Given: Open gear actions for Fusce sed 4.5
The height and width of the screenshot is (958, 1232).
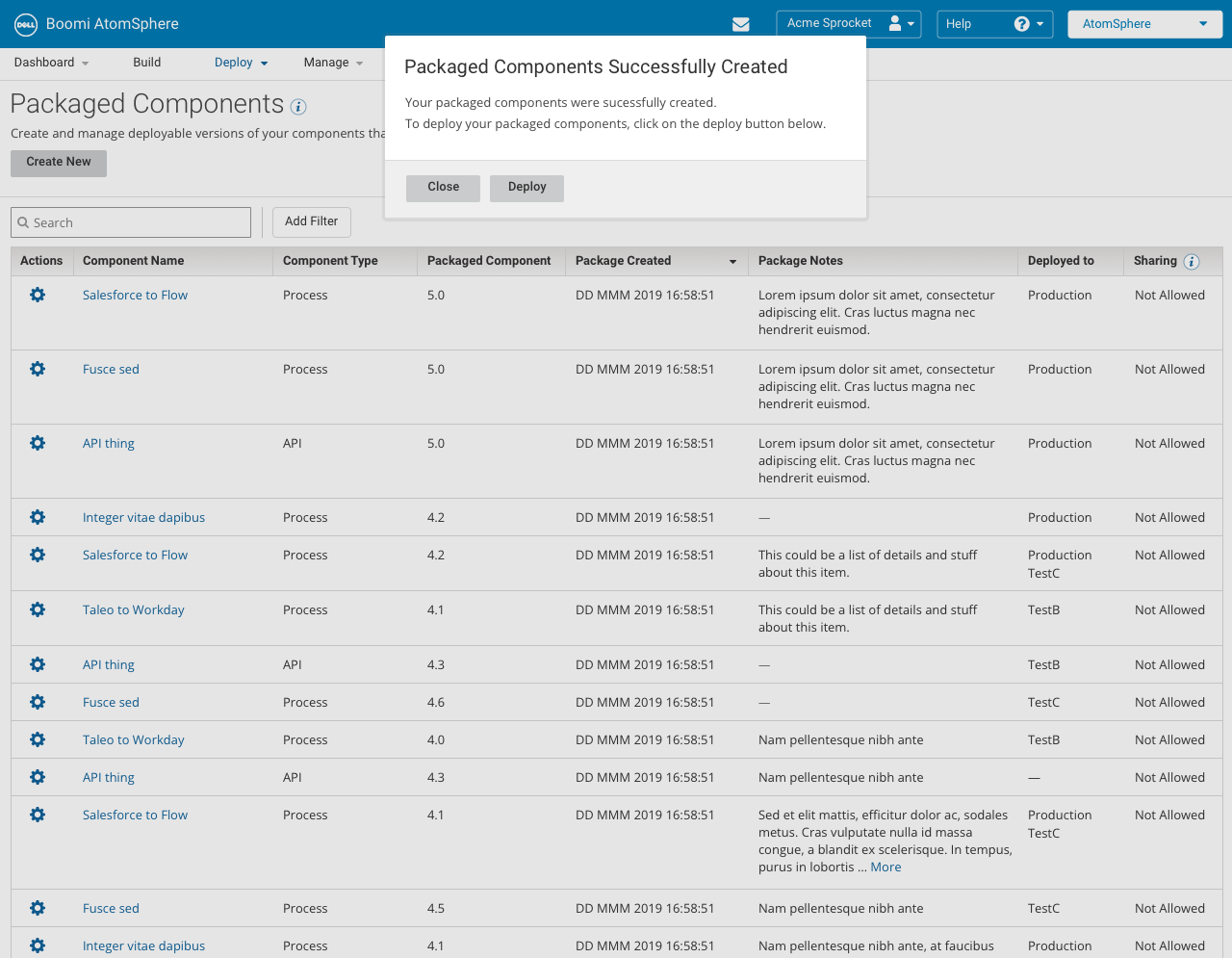Looking at the screenshot, I should click(38, 908).
